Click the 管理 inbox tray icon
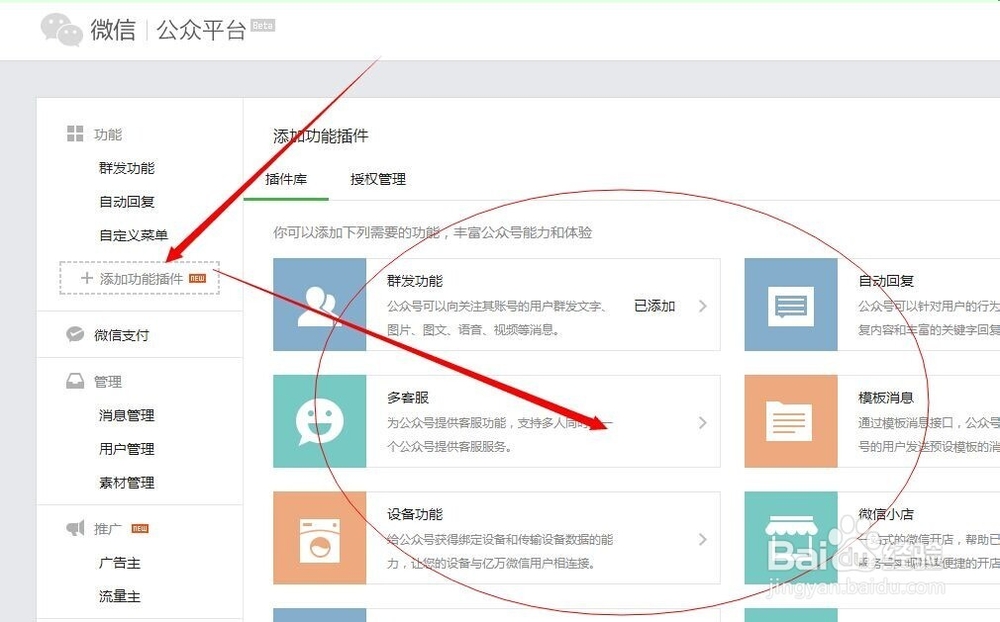1000x622 pixels. click(x=75, y=381)
